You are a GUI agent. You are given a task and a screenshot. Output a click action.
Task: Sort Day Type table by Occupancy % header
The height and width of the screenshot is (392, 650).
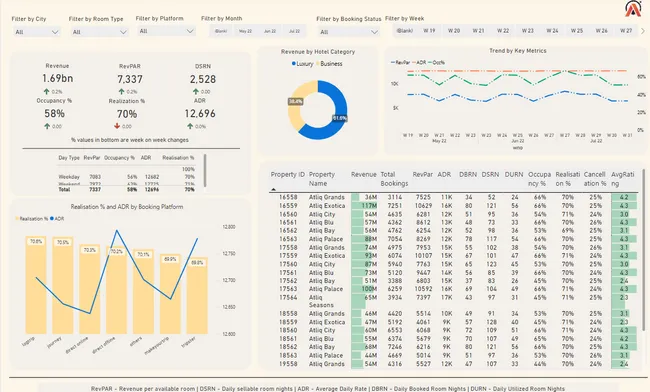click(119, 158)
